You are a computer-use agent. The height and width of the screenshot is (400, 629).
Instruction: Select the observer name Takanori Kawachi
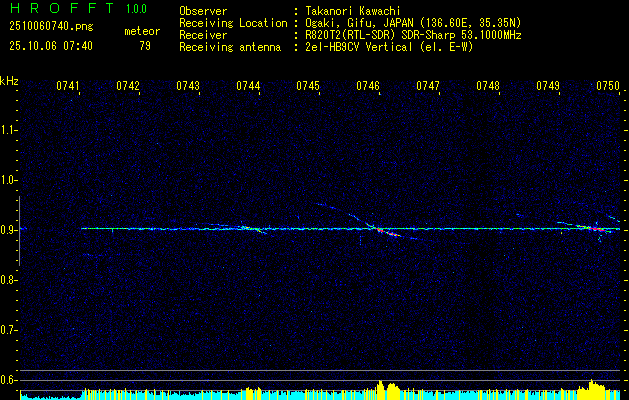(353, 11)
